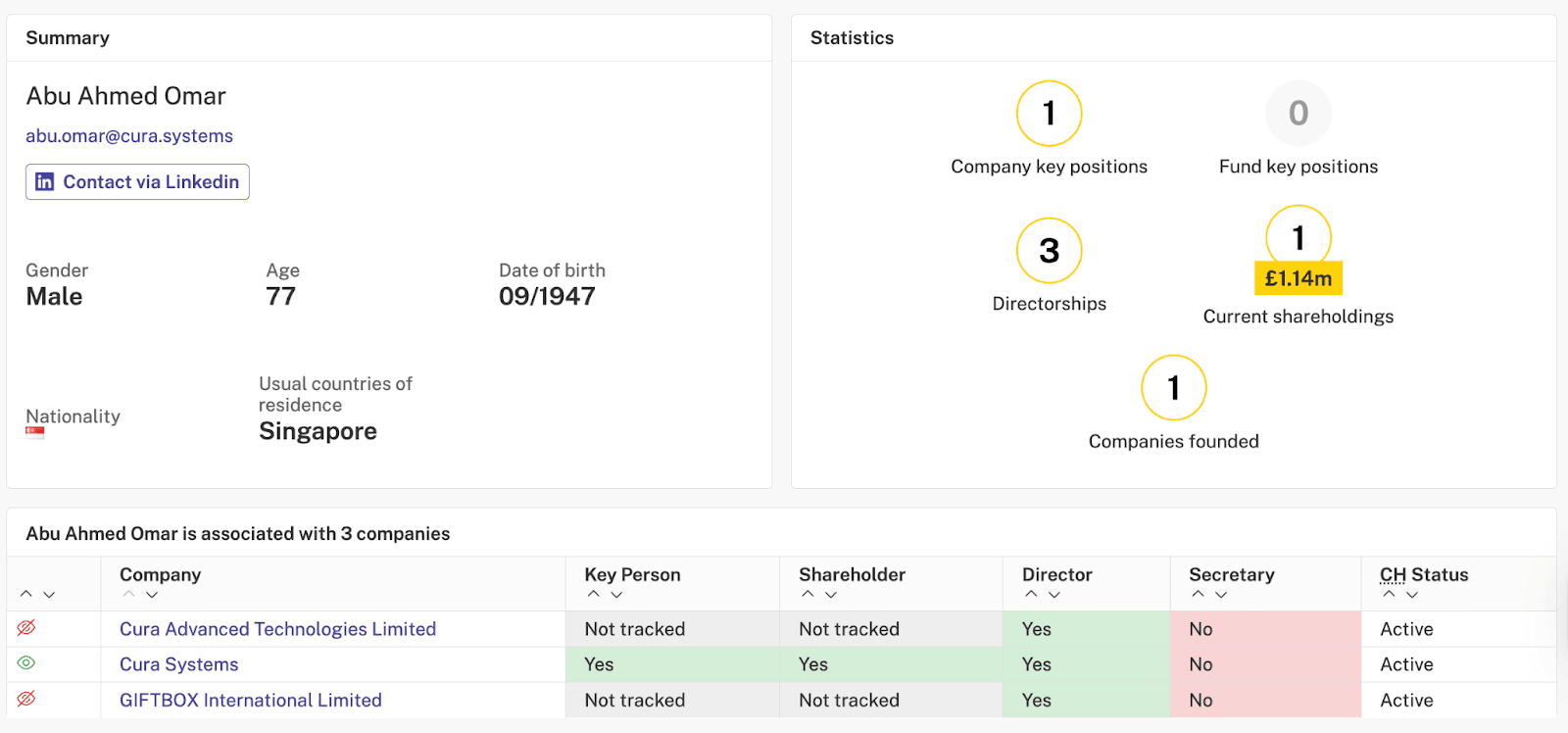Click the Contact via Linkedin button
This screenshot has width=1568, height=733.
click(x=137, y=182)
